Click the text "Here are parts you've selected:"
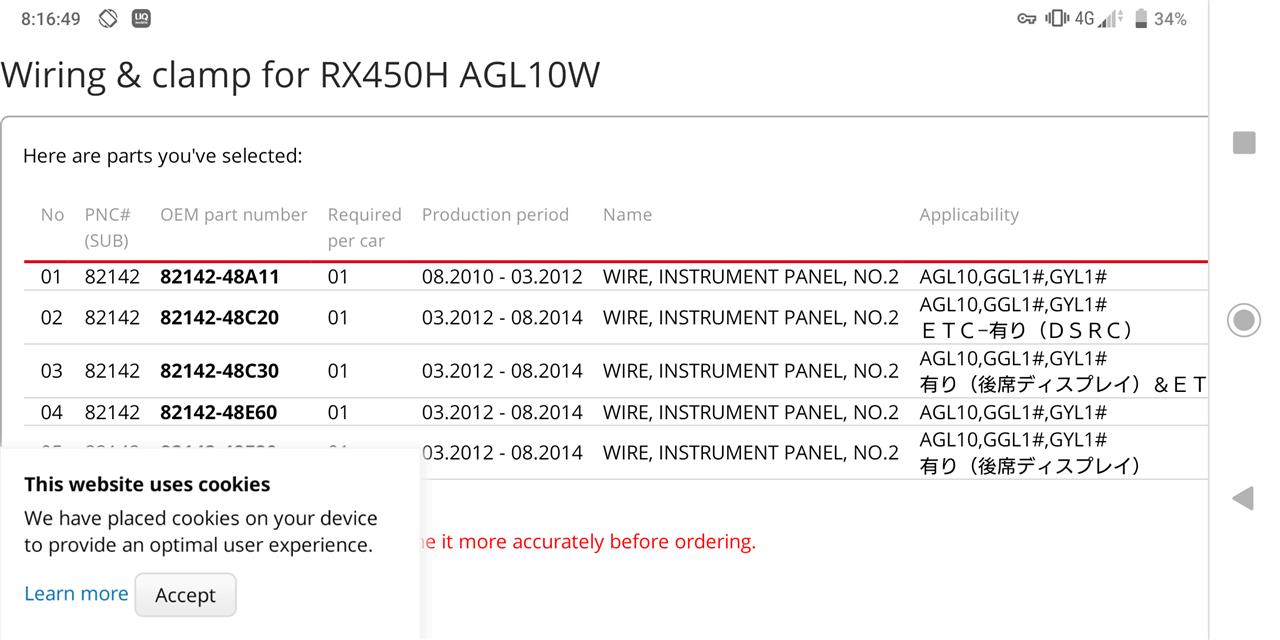This screenshot has height=640, width=1280. coord(162,156)
